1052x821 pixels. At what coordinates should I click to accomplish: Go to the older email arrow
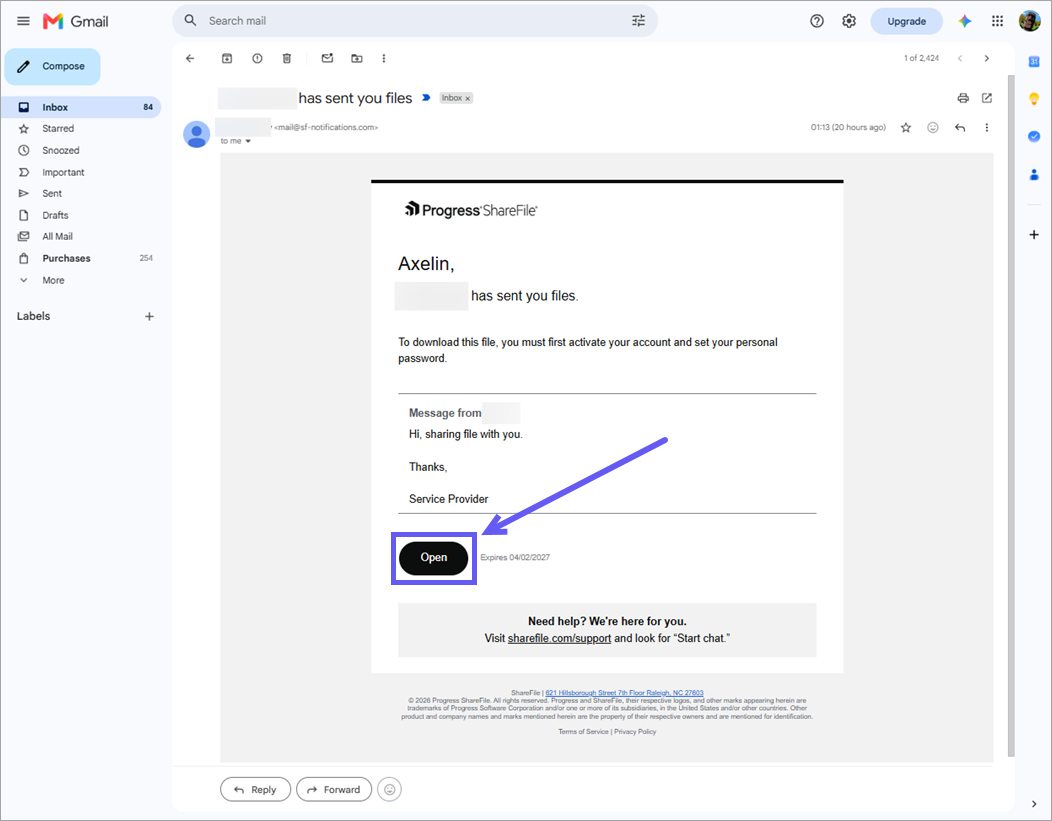pyautogui.click(x=986, y=58)
